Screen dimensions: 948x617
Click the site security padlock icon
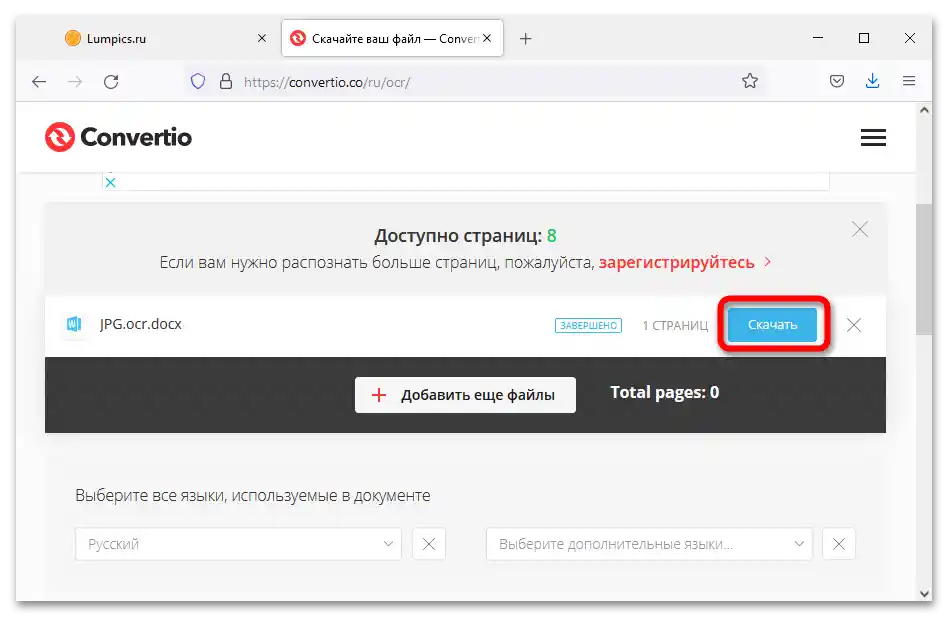[x=226, y=81]
